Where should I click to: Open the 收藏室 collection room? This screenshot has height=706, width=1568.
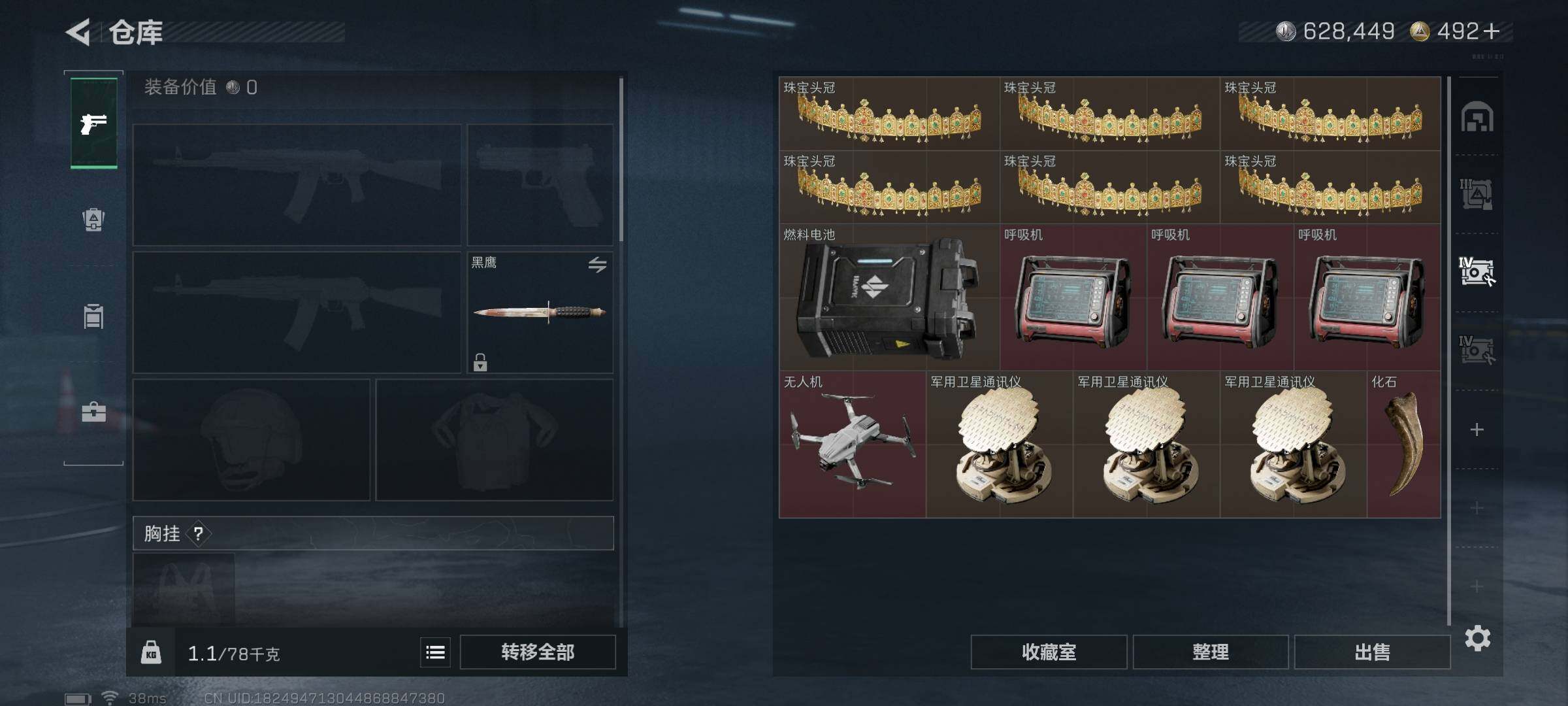pyautogui.click(x=1049, y=652)
